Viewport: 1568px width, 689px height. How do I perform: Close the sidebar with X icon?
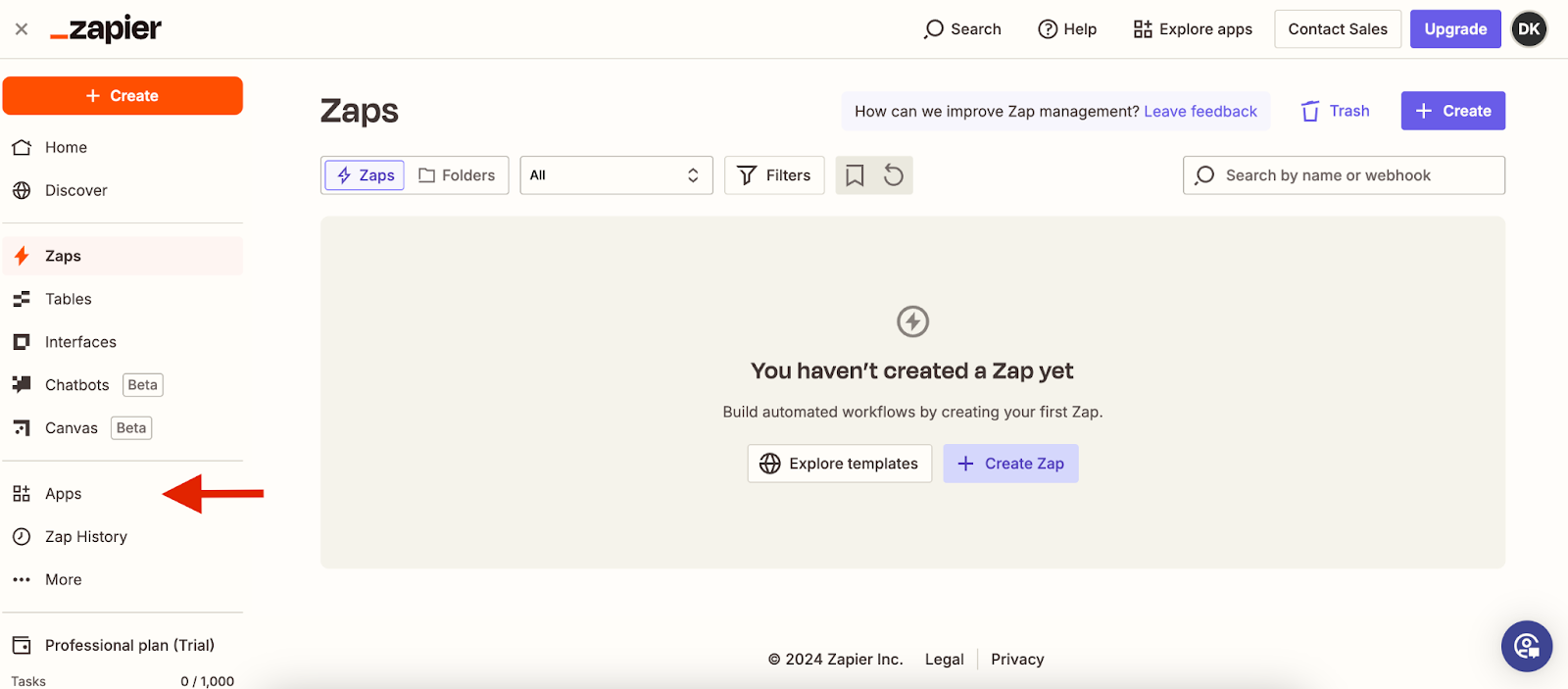click(x=22, y=29)
